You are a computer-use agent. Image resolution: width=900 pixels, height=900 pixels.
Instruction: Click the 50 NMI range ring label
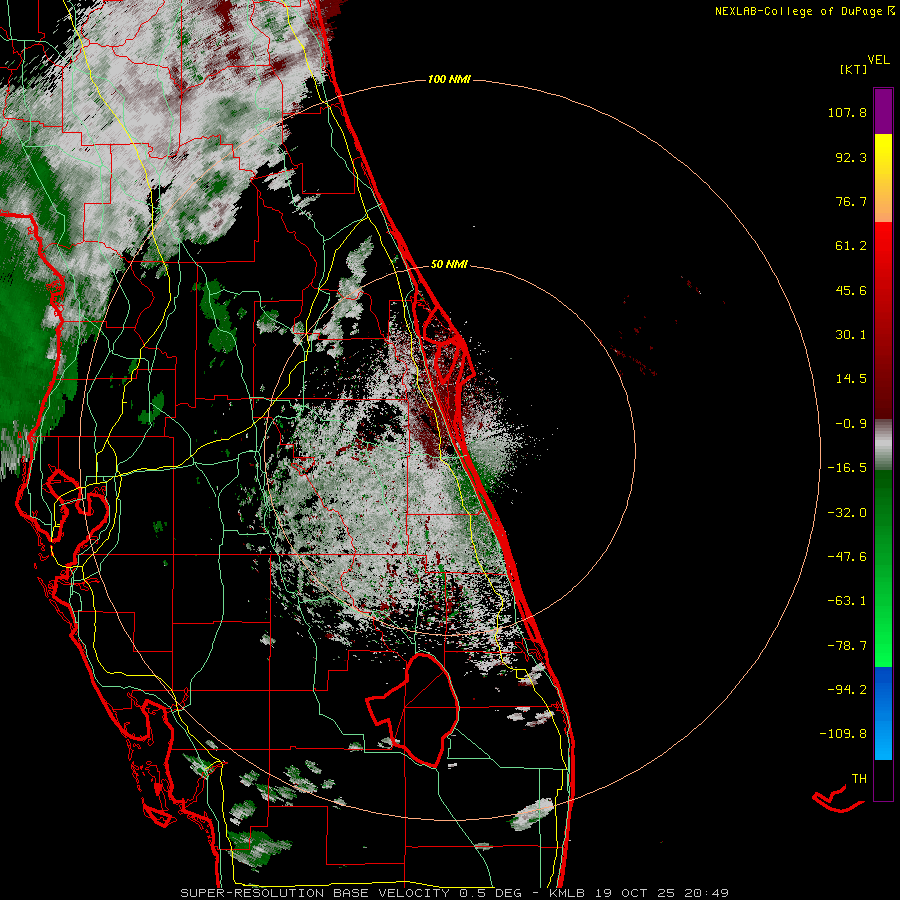(x=449, y=264)
